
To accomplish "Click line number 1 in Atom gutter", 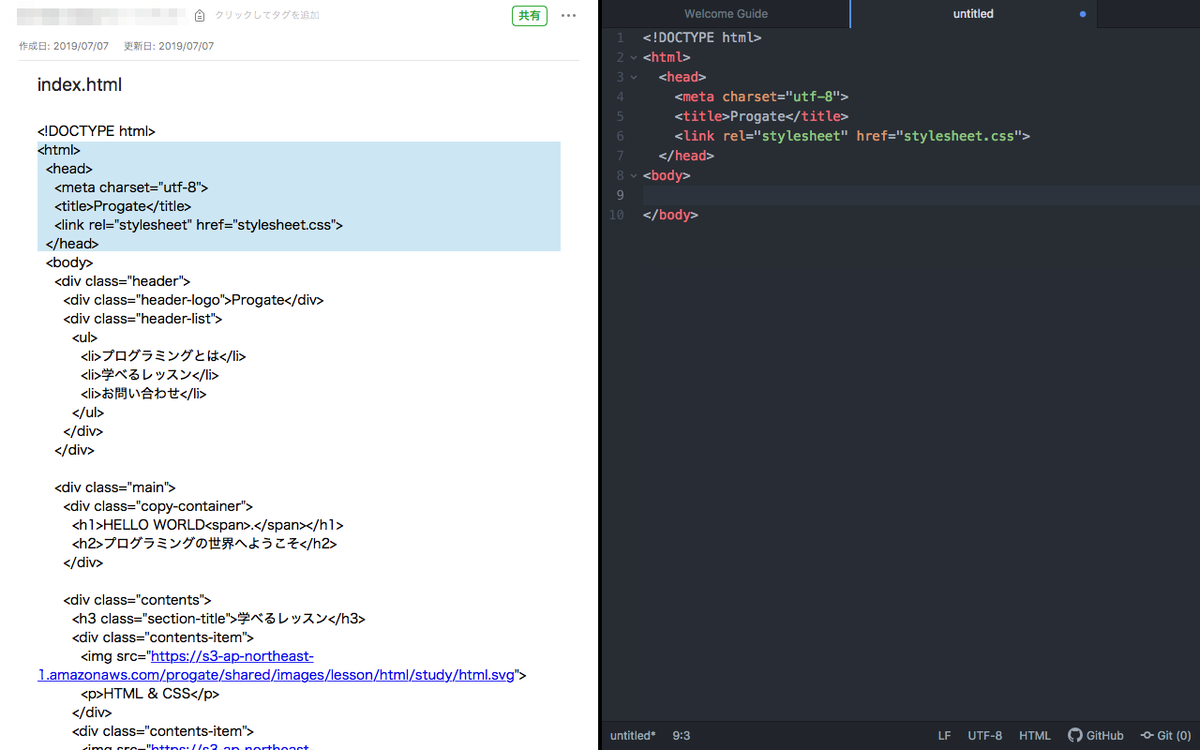I will click(x=620, y=38).
